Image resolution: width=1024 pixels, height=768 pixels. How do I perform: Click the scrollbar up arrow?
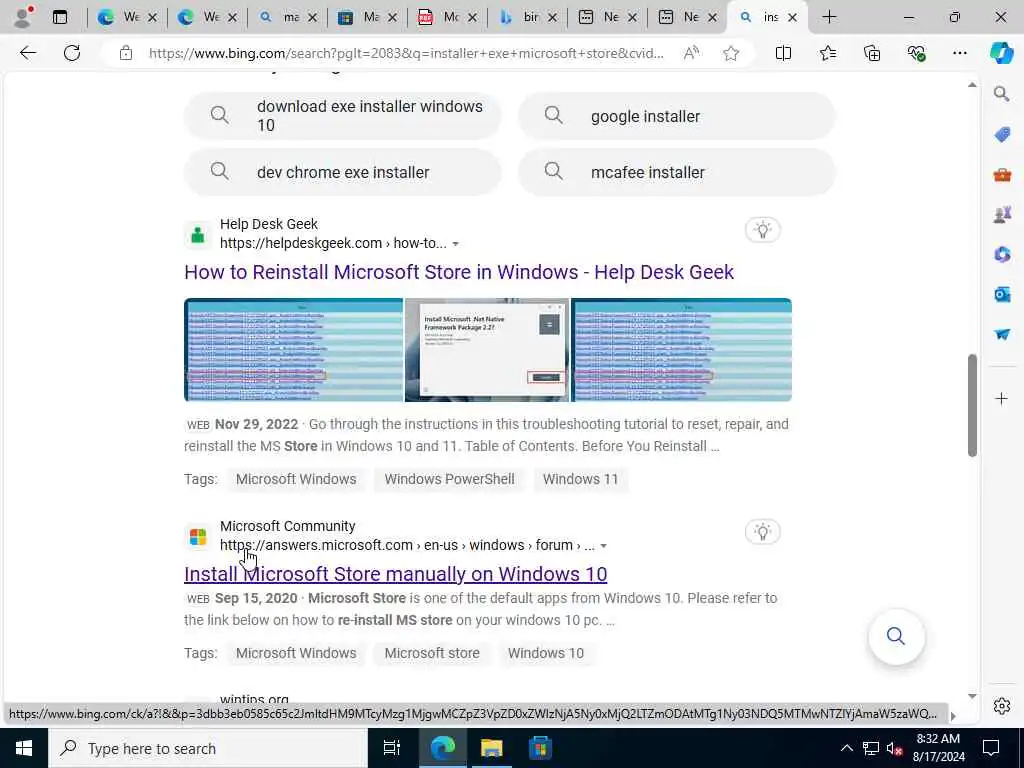972,86
